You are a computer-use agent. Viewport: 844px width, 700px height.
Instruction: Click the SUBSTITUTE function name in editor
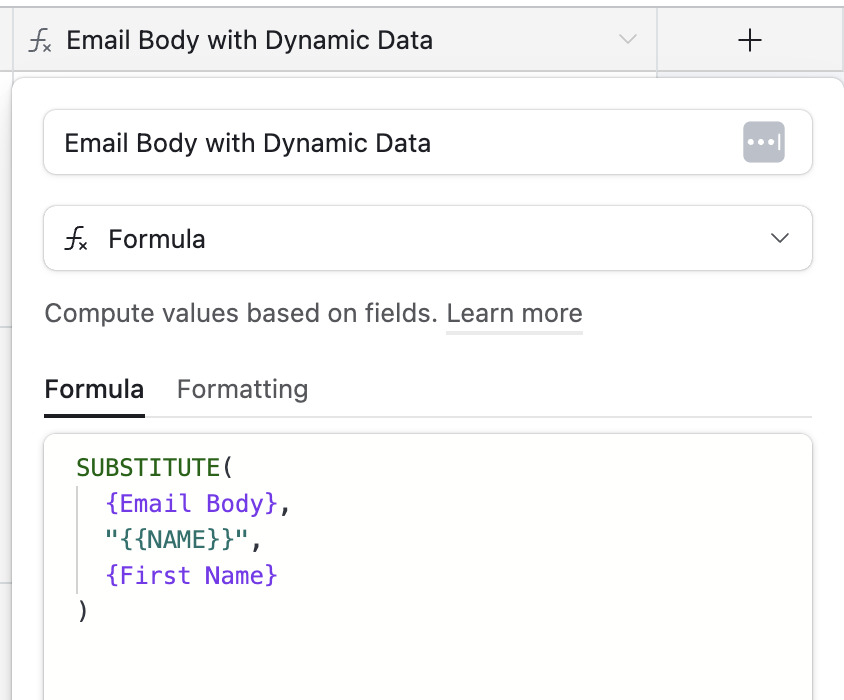pos(147,467)
